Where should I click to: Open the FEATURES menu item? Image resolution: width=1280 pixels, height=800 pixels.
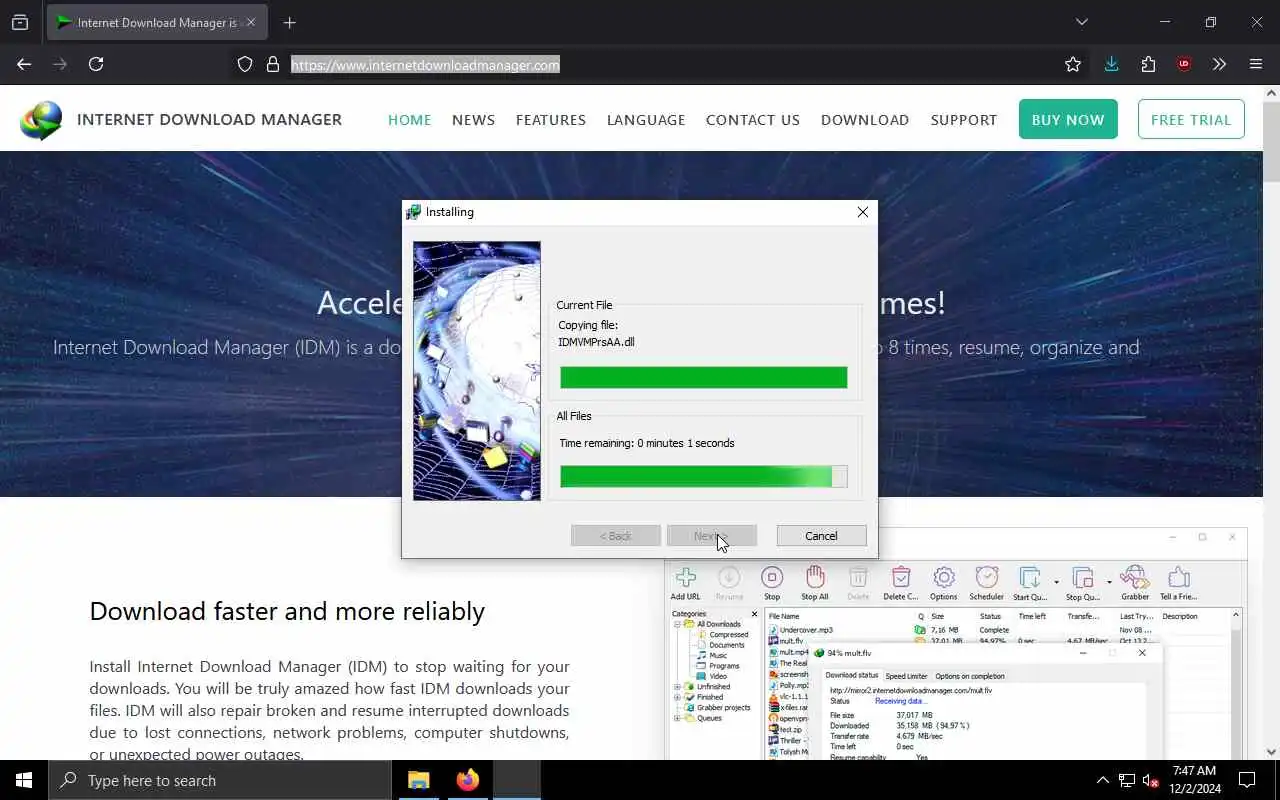tap(551, 119)
